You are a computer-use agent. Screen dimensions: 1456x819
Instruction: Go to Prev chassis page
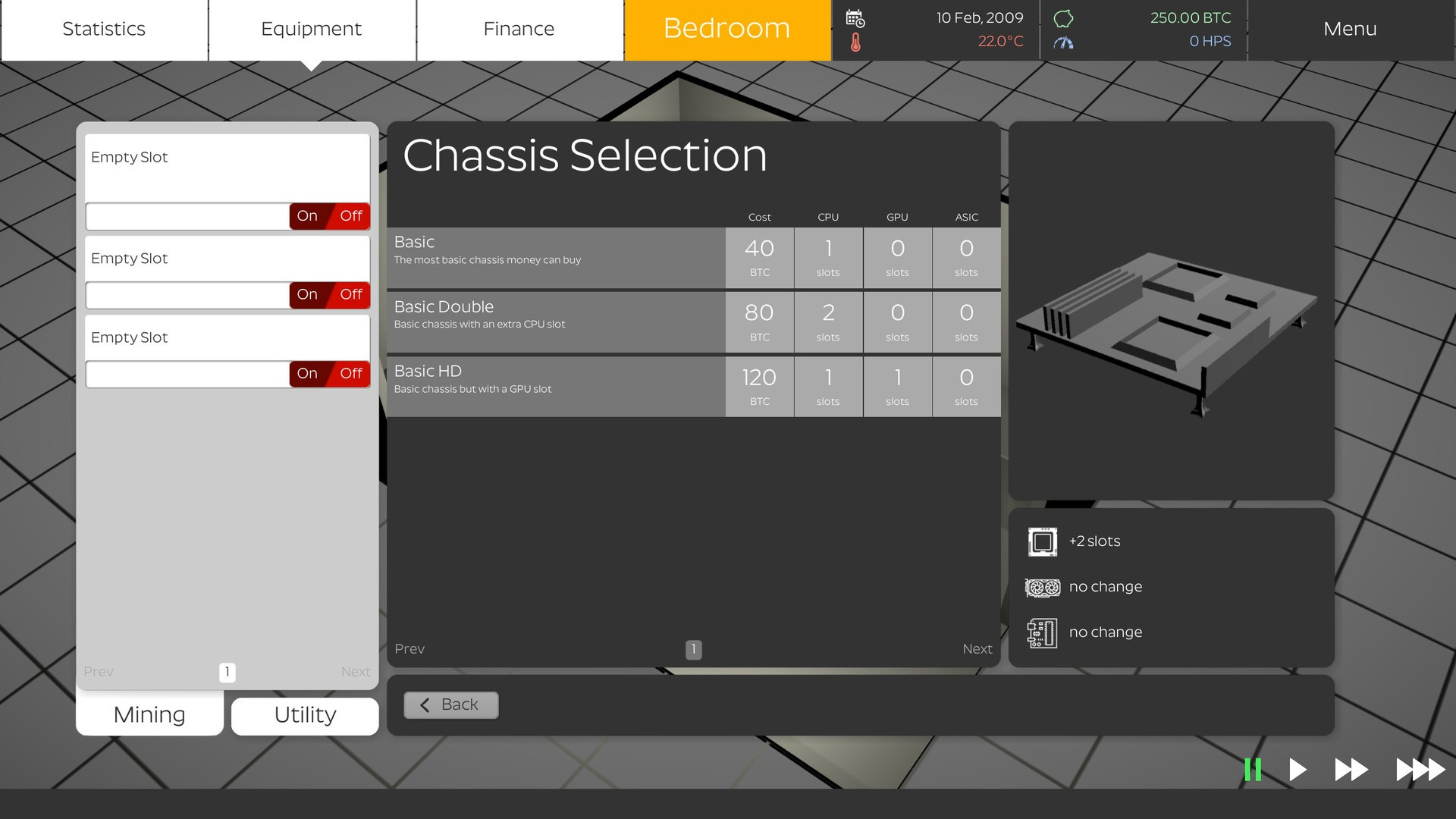pos(409,649)
